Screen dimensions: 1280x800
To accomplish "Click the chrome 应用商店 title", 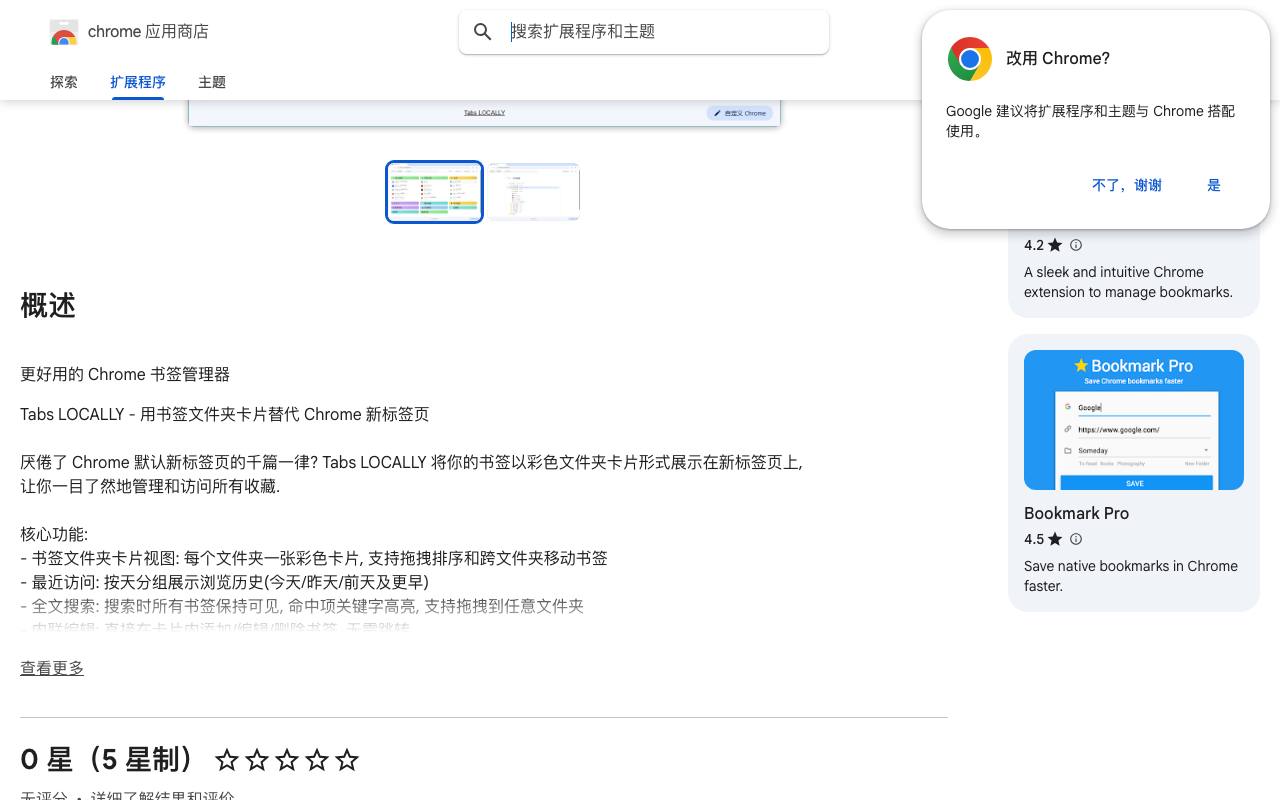I will tap(148, 32).
